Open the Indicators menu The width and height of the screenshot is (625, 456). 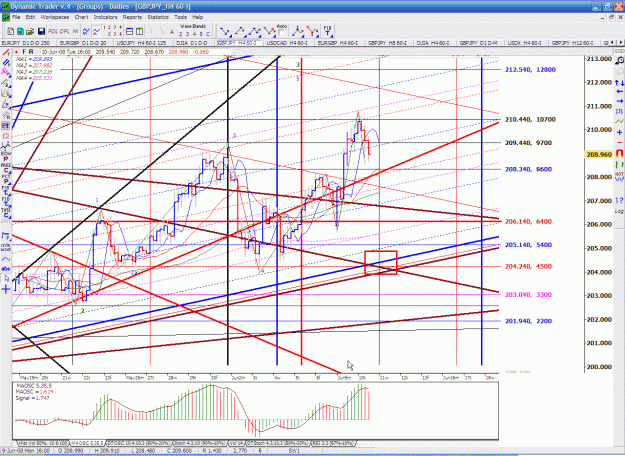[x=105, y=17]
